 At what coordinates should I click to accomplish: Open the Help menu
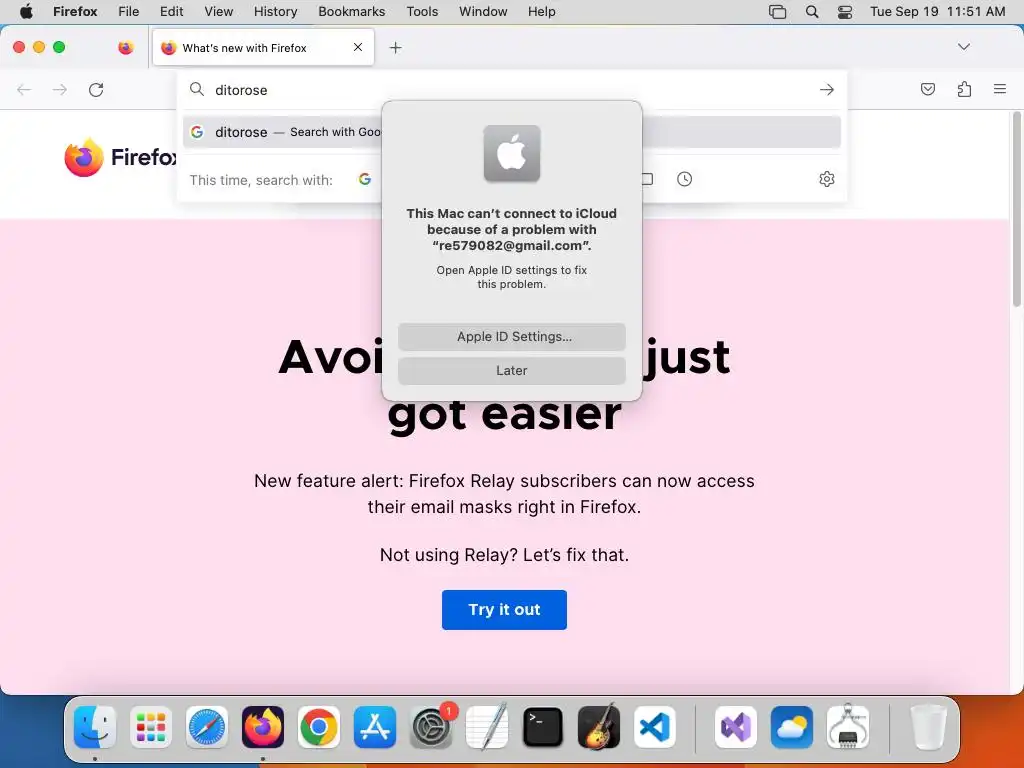pos(542,12)
